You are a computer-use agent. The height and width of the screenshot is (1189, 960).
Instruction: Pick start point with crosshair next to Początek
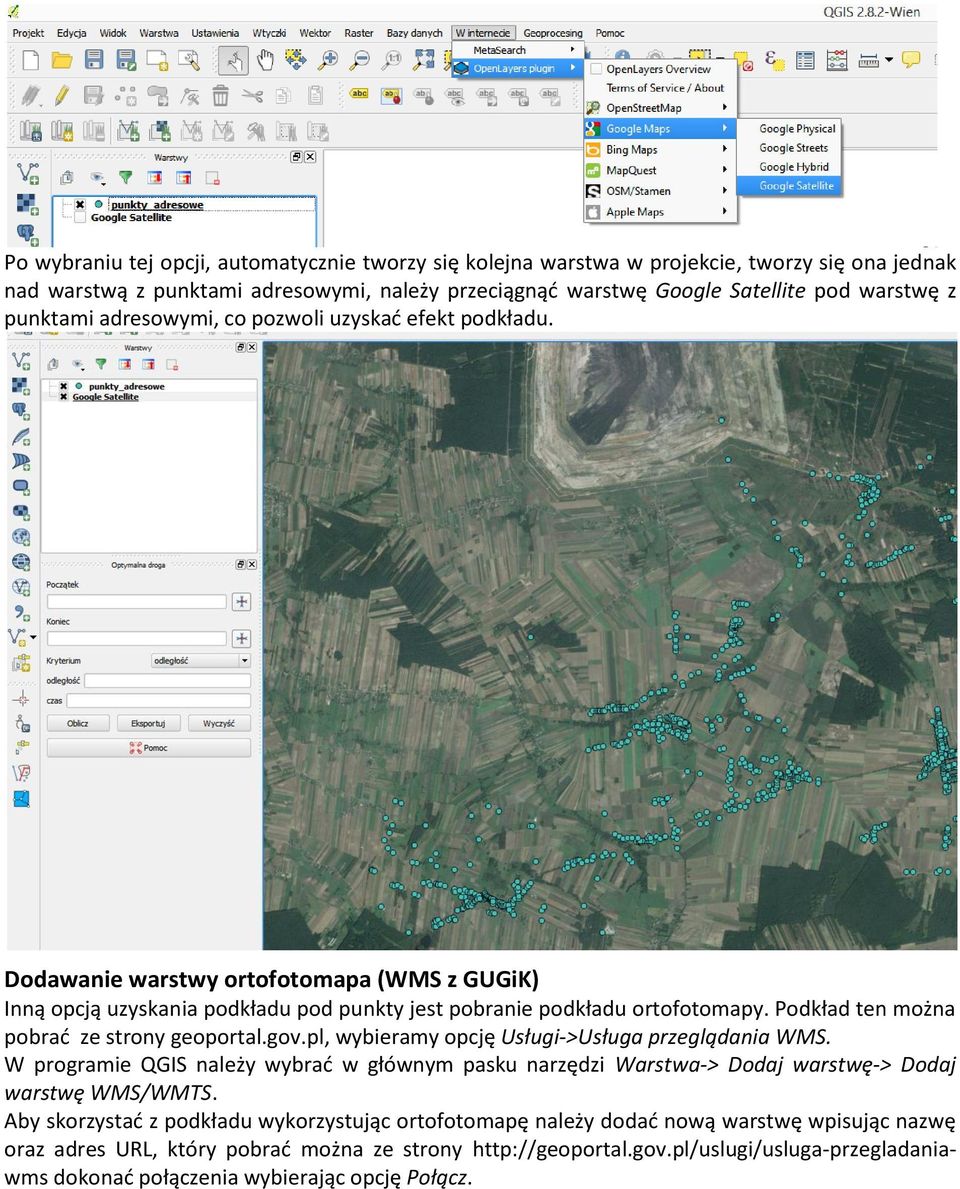[241, 602]
